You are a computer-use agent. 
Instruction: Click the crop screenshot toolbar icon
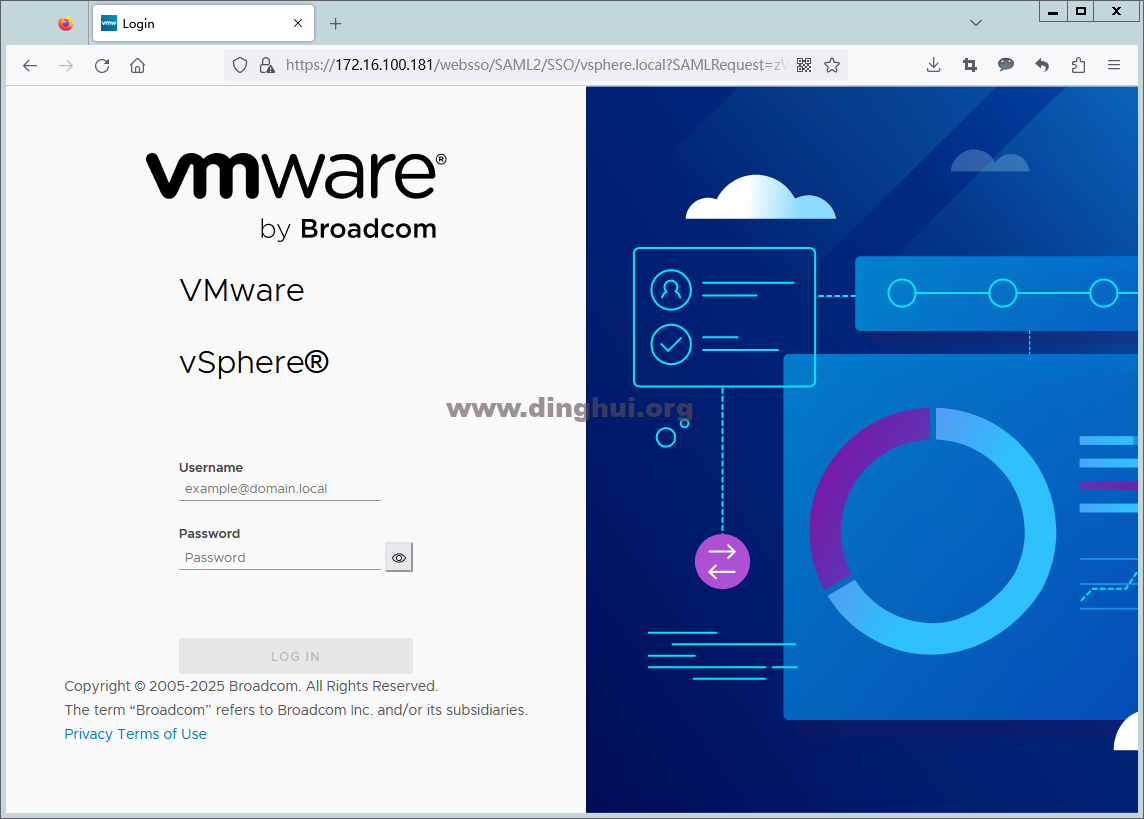click(x=970, y=66)
